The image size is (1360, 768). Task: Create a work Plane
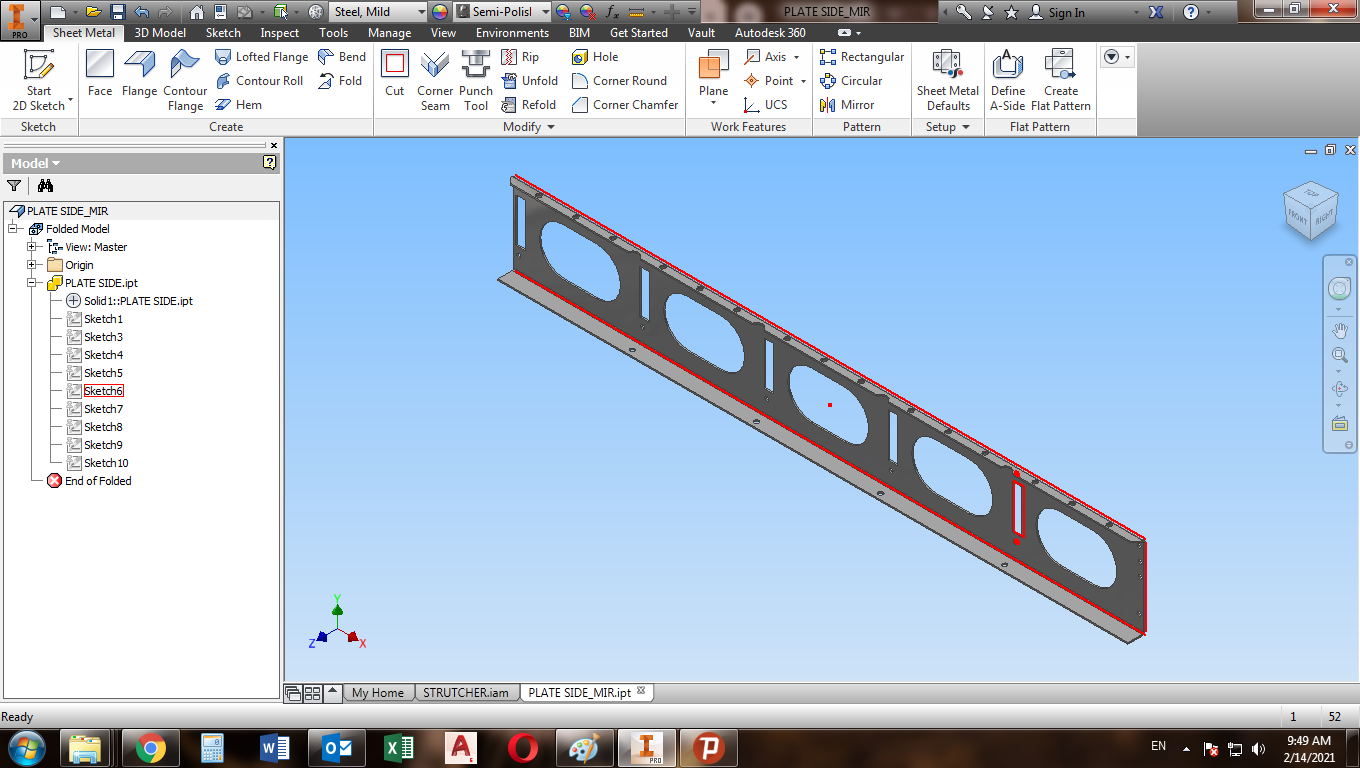point(714,74)
